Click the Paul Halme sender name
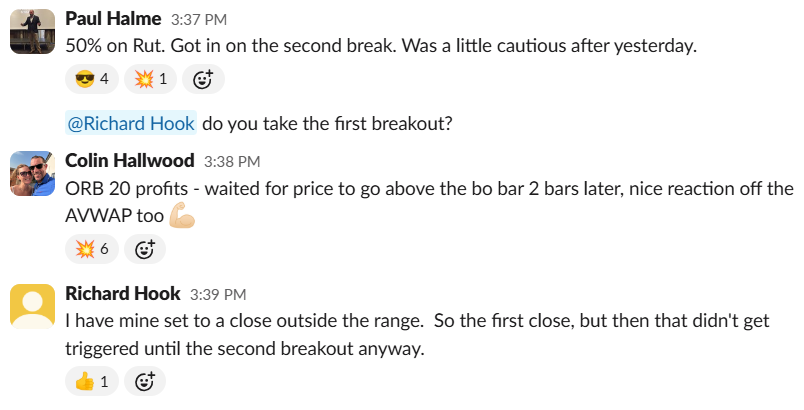Viewport: 804px width, 410px height. 110,18
